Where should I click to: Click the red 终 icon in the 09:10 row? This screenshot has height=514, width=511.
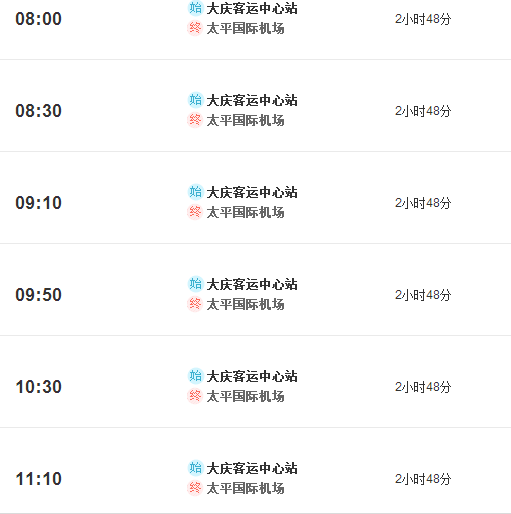(x=195, y=212)
